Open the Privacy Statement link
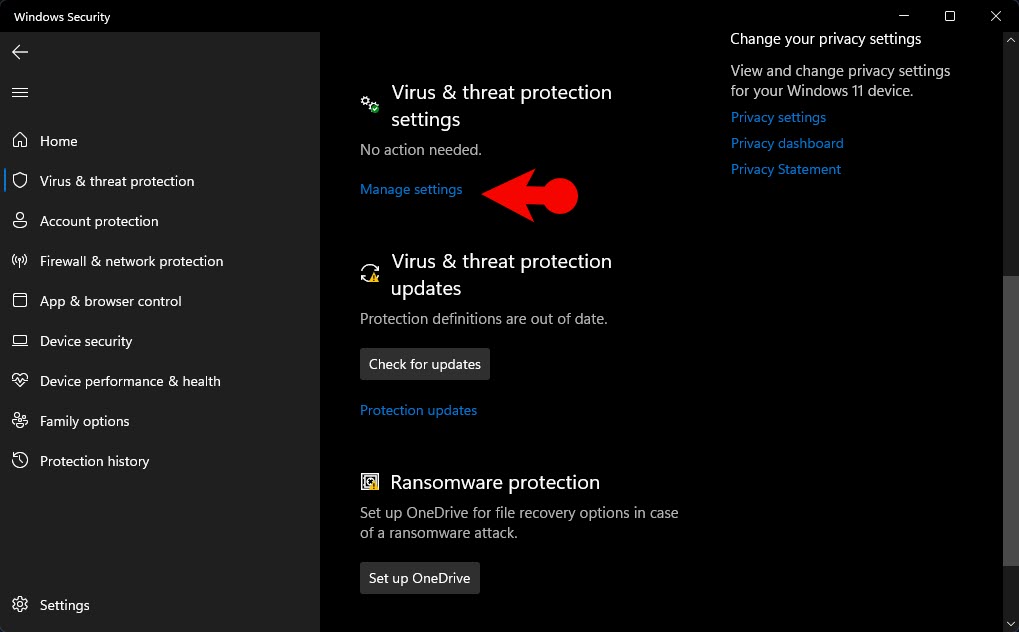 coord(785,169)
